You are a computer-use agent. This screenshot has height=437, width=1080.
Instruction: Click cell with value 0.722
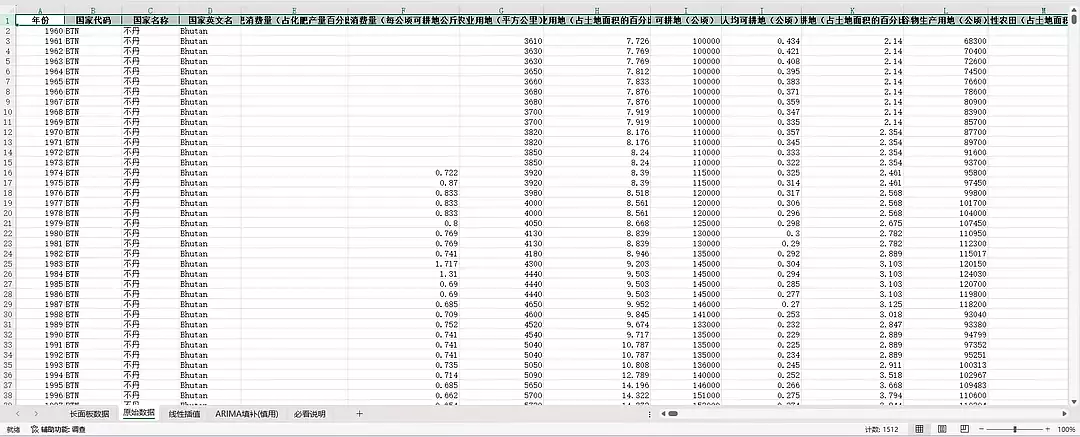click(x=404, y=172)
